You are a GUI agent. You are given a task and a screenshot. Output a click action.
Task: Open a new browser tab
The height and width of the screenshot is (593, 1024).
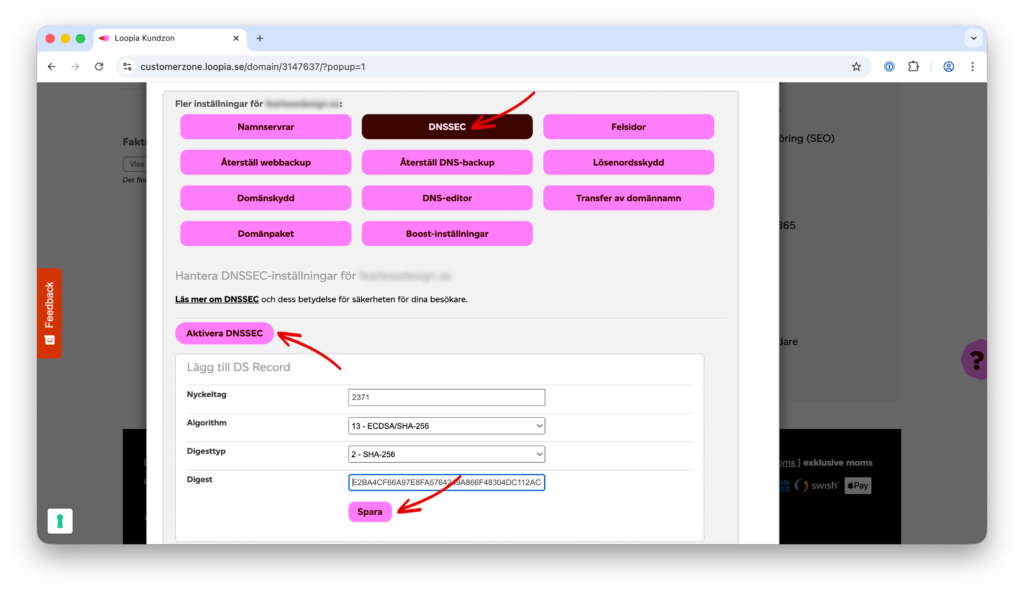point(260,38)
